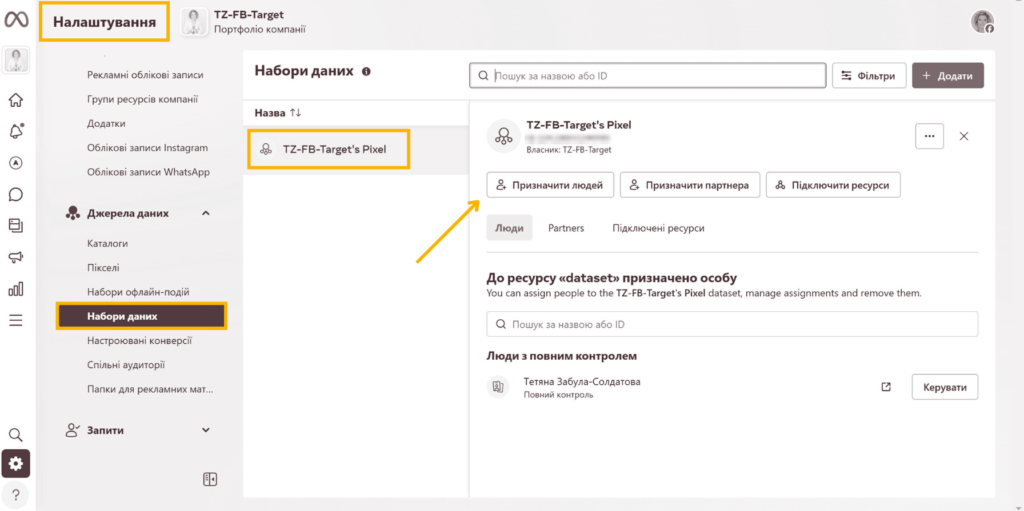
Task: Click the settings gear icon
Action: click(16, 464)
